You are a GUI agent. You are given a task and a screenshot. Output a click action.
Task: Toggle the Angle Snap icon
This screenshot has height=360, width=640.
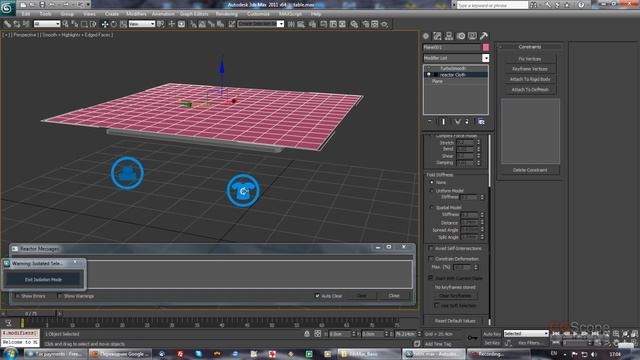click(202, 24)
